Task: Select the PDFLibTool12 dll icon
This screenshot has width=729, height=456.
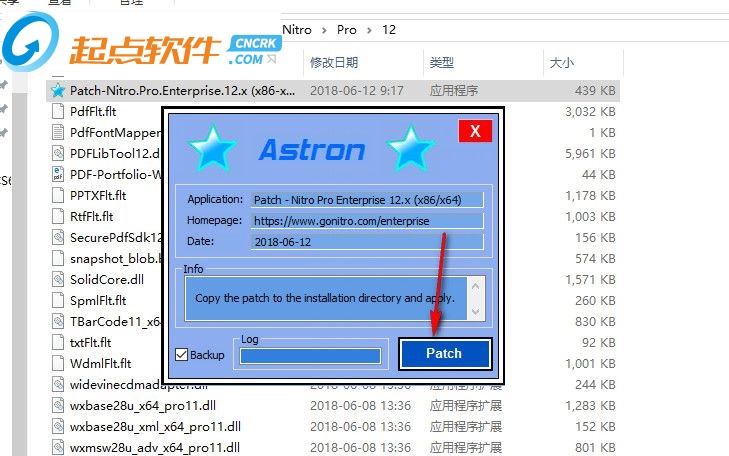Action: click(58, 153)
